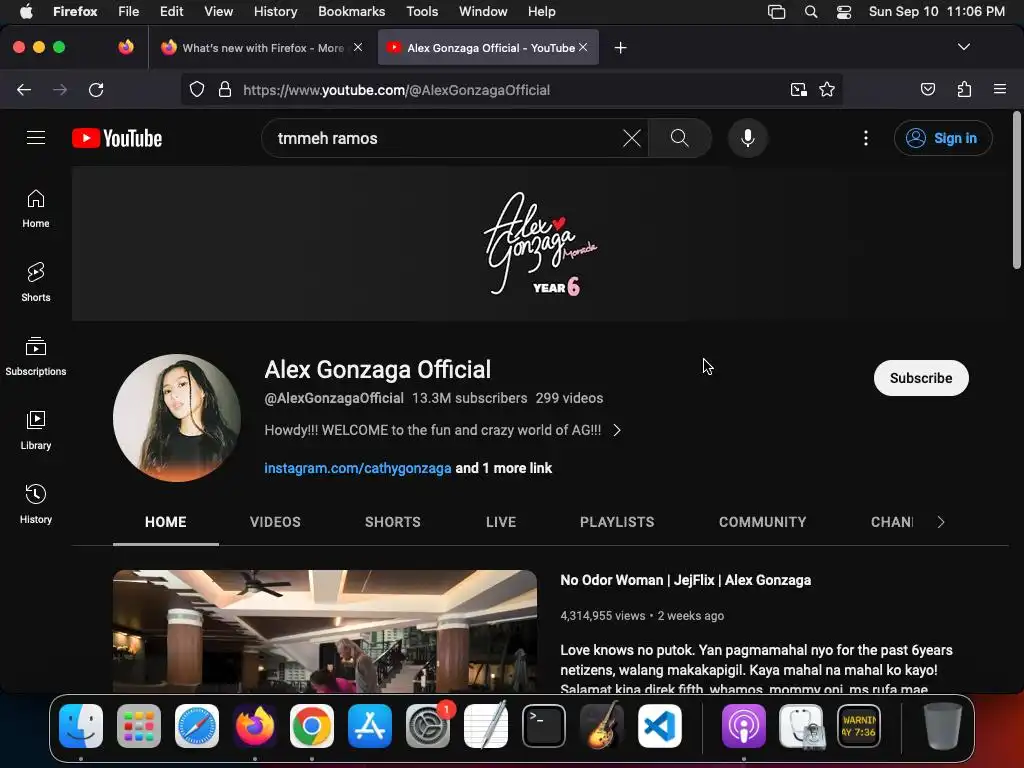The height and width of the screenshot is (768, 1024).
Task: Open Google Chrome from the dock
Action: (x=312, y=726)
